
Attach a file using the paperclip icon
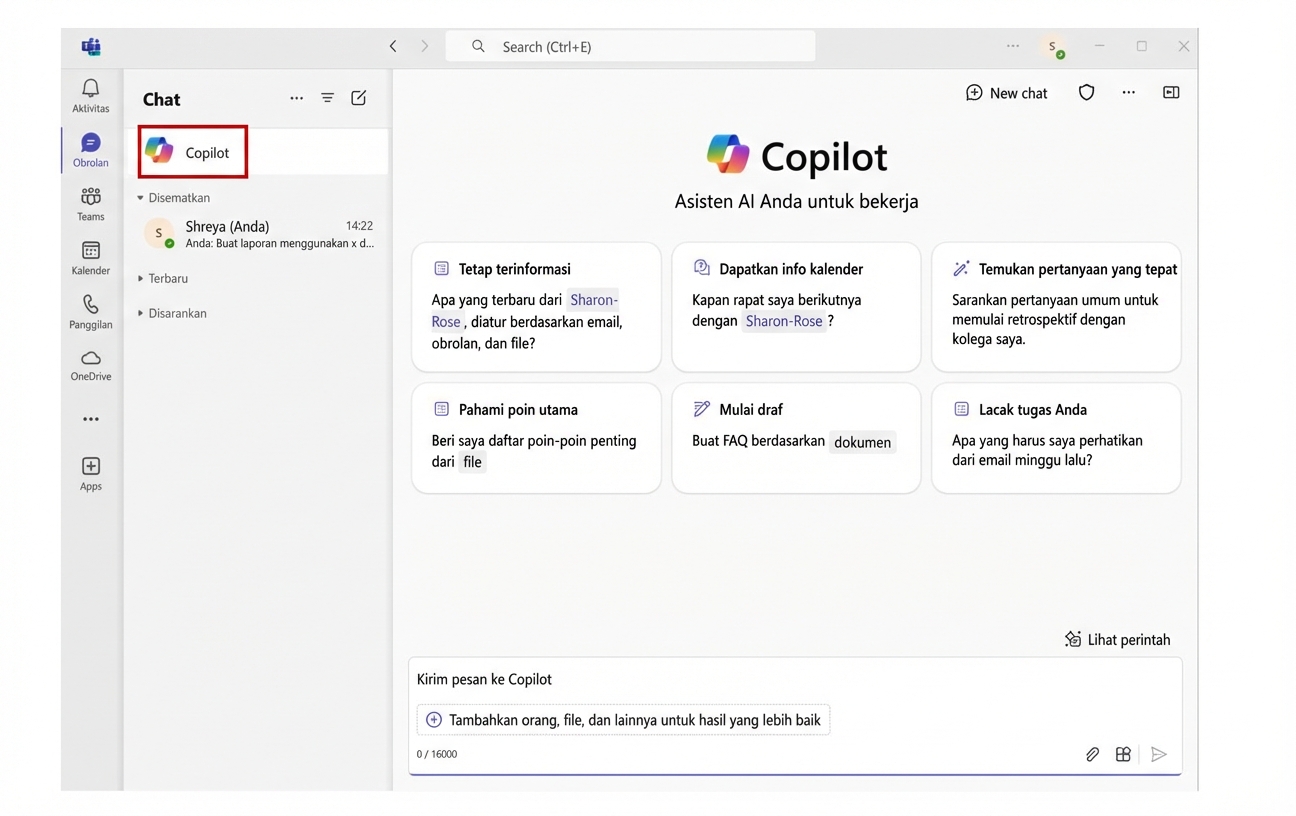(x=1092, y=754)
